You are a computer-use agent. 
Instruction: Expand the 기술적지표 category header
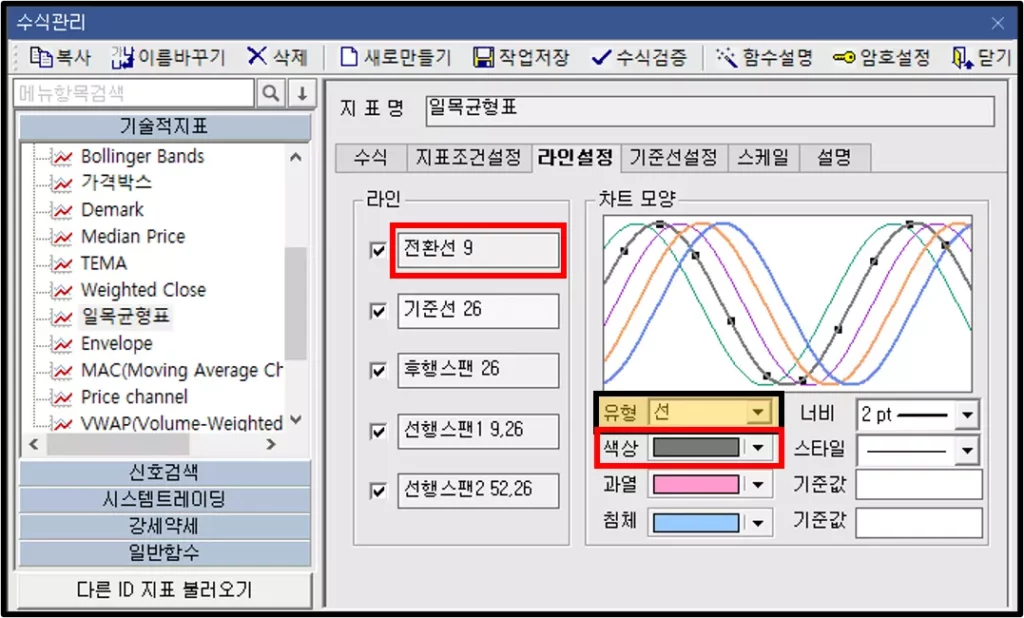165,127
